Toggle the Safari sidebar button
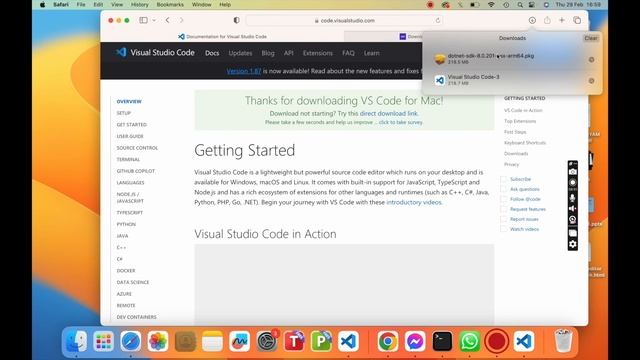 pyautogui.click(x=143, y=20)
